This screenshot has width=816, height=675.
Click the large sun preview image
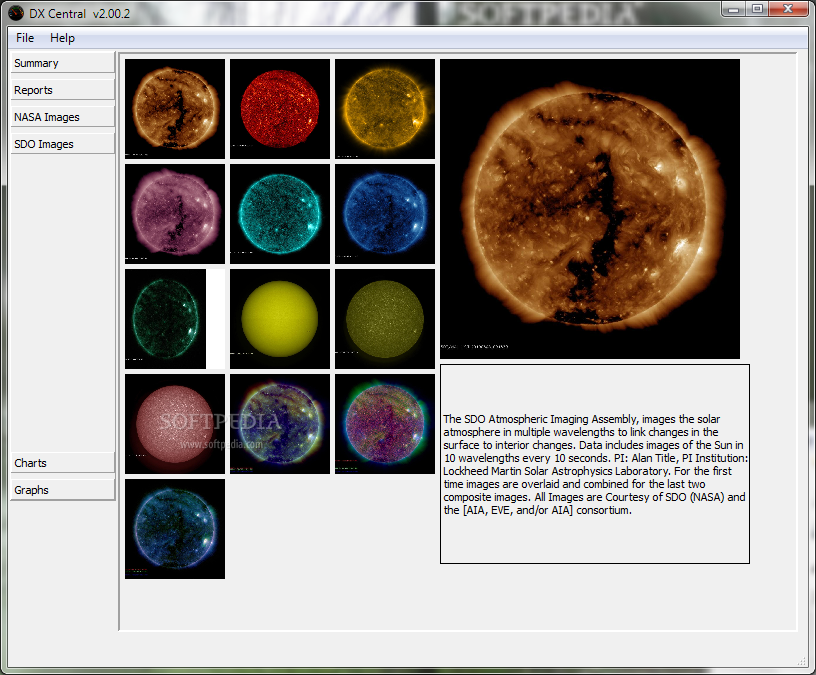(590, 209)
